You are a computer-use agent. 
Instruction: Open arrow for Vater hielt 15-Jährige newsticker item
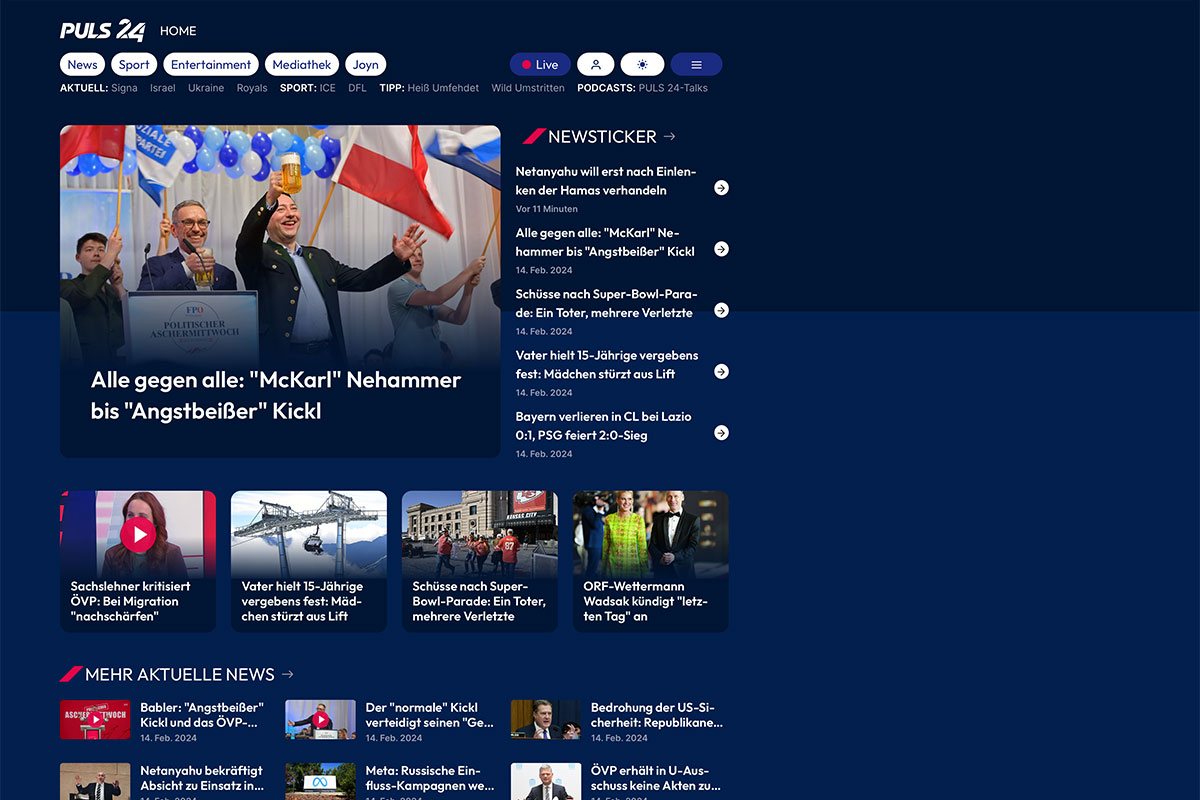coord(721,371)
